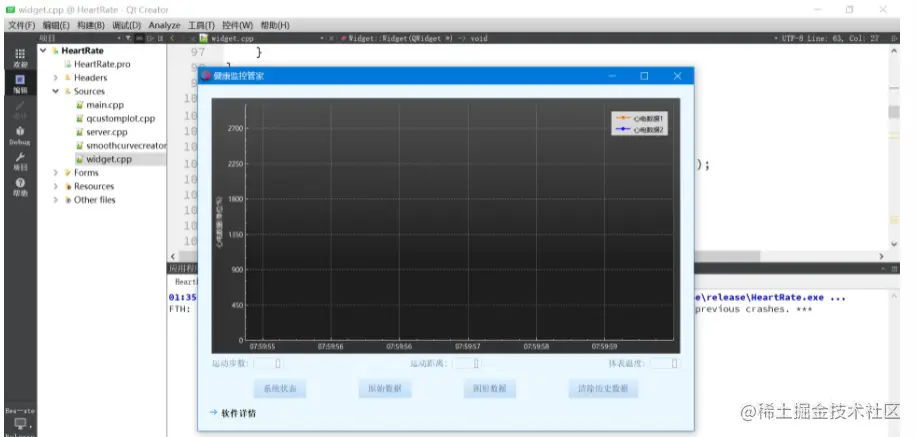Click the split editor icon at toolbar right end
The image size is (916, 437).
click(x=894, y=38)
